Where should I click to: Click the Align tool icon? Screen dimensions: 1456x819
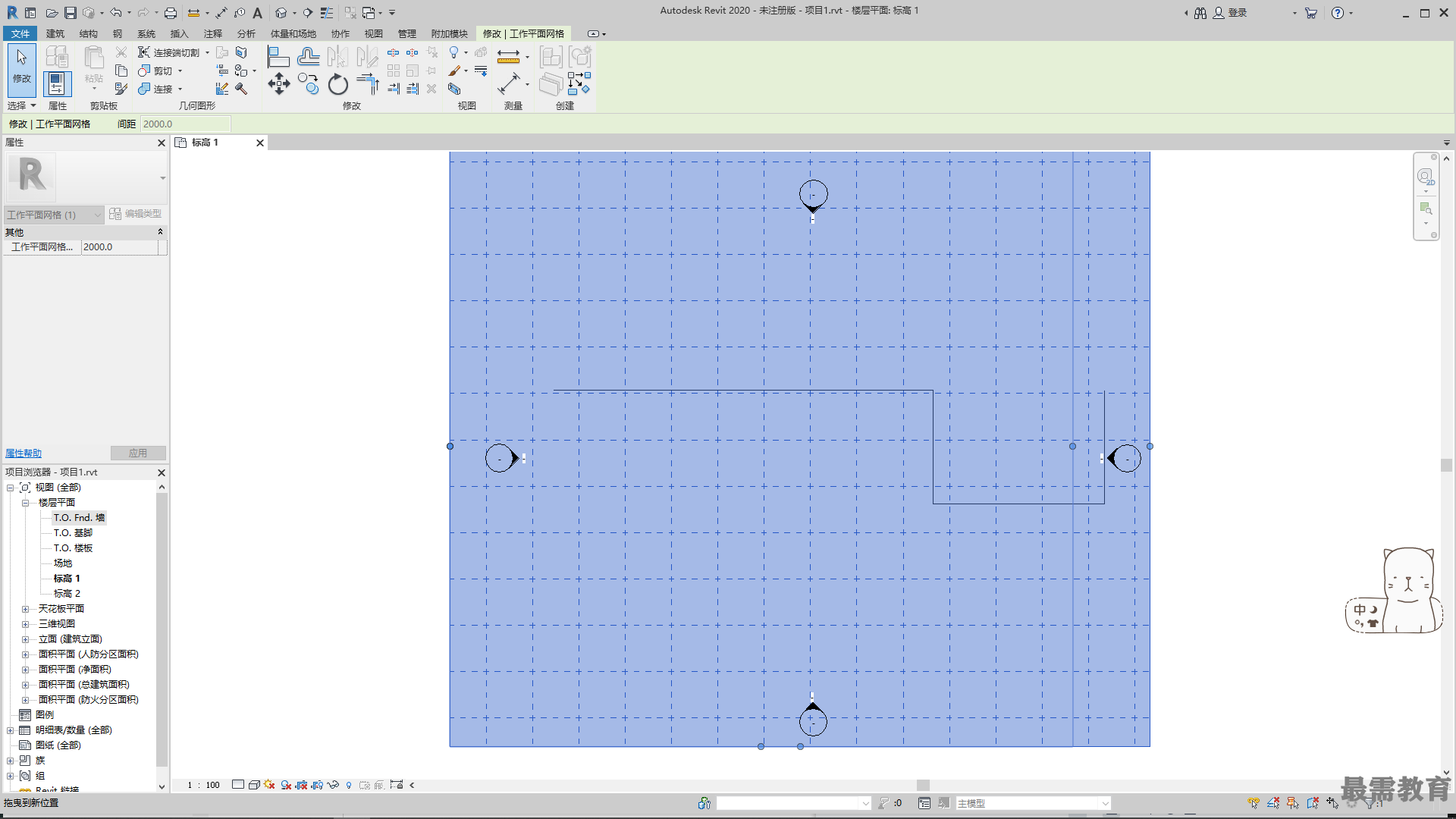pos(278,56)
